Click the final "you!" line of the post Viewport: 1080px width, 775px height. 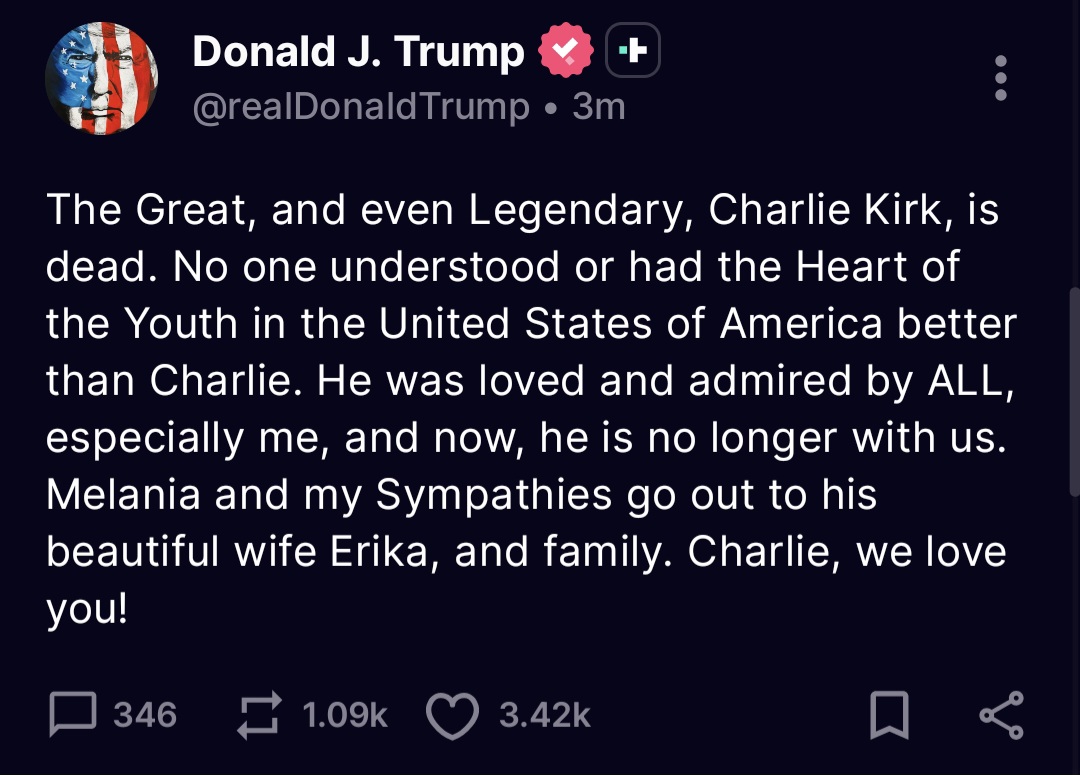click(x=87, y=610)
